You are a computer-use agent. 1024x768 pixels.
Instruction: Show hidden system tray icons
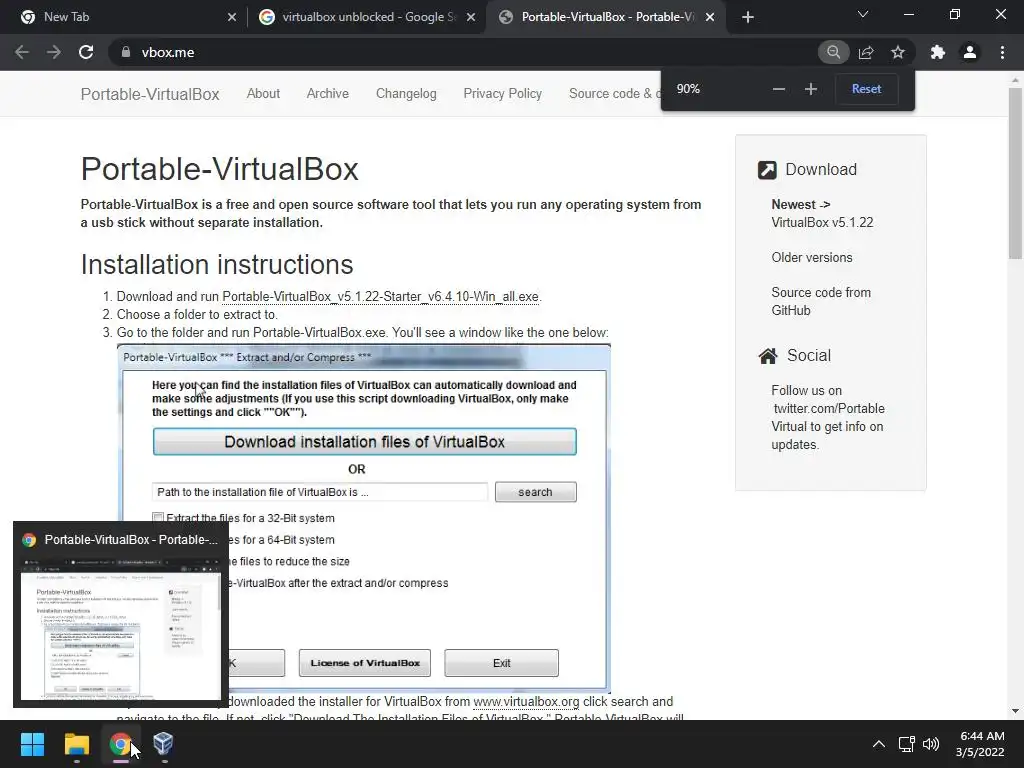(879, 744)
